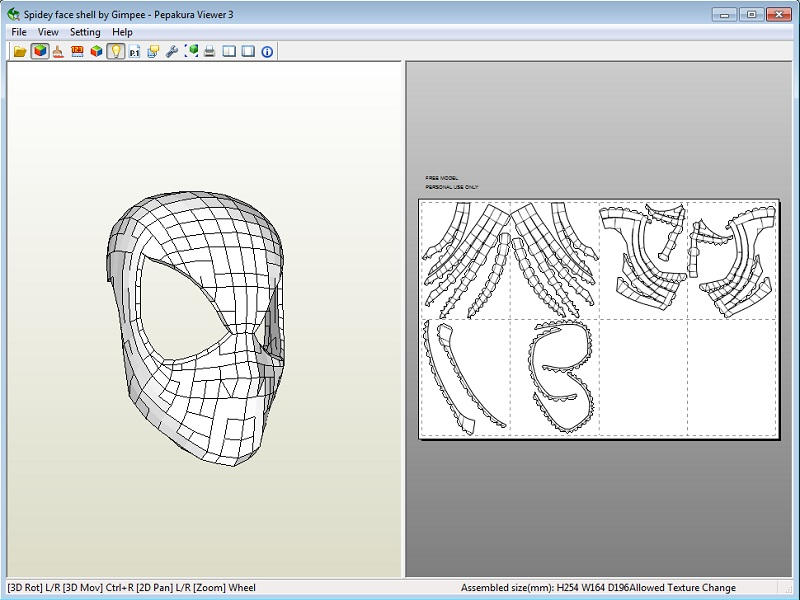Click the P.1 page number icon
Screen dimensions: 800x600
(x=135, y=51)
